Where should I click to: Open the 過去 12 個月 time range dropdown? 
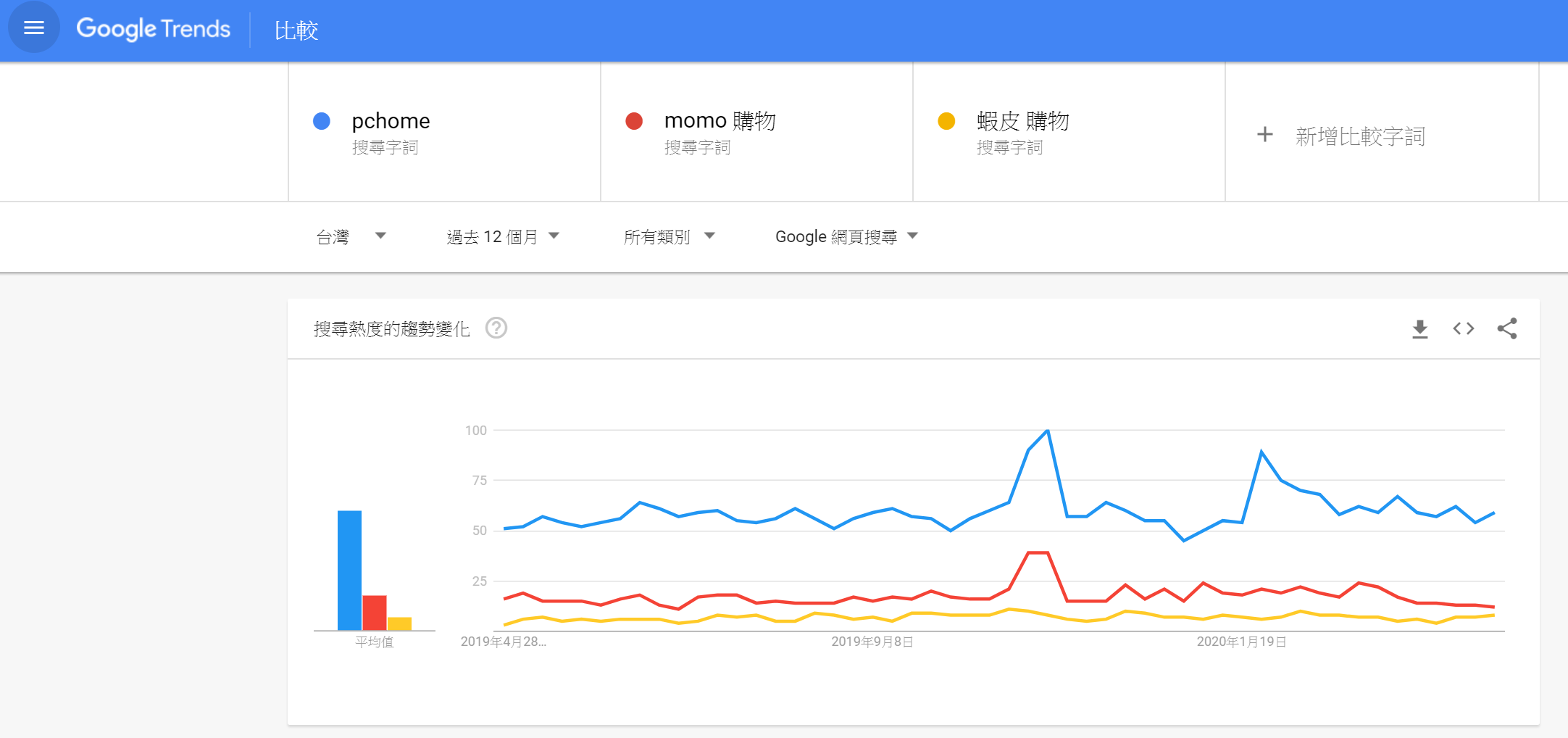point(503,236)
